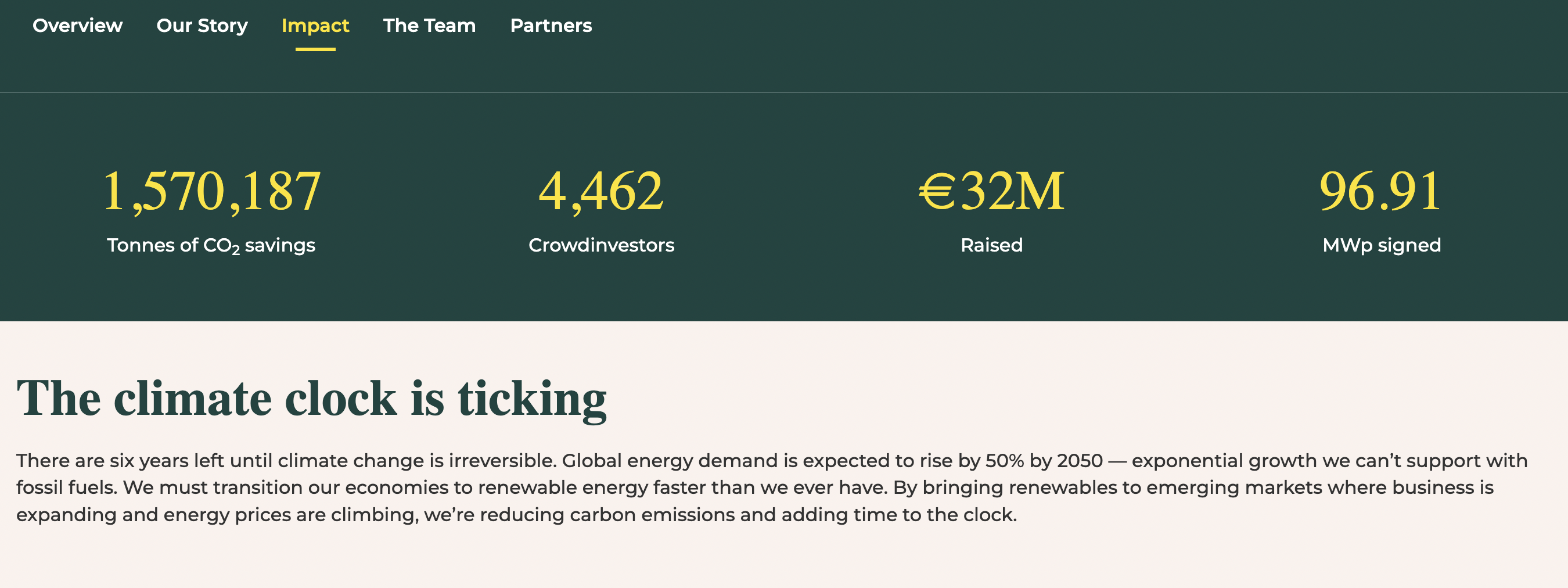Select the MWp signed label
Viewport: 1568px width, 588px height.
[1382, 245]
